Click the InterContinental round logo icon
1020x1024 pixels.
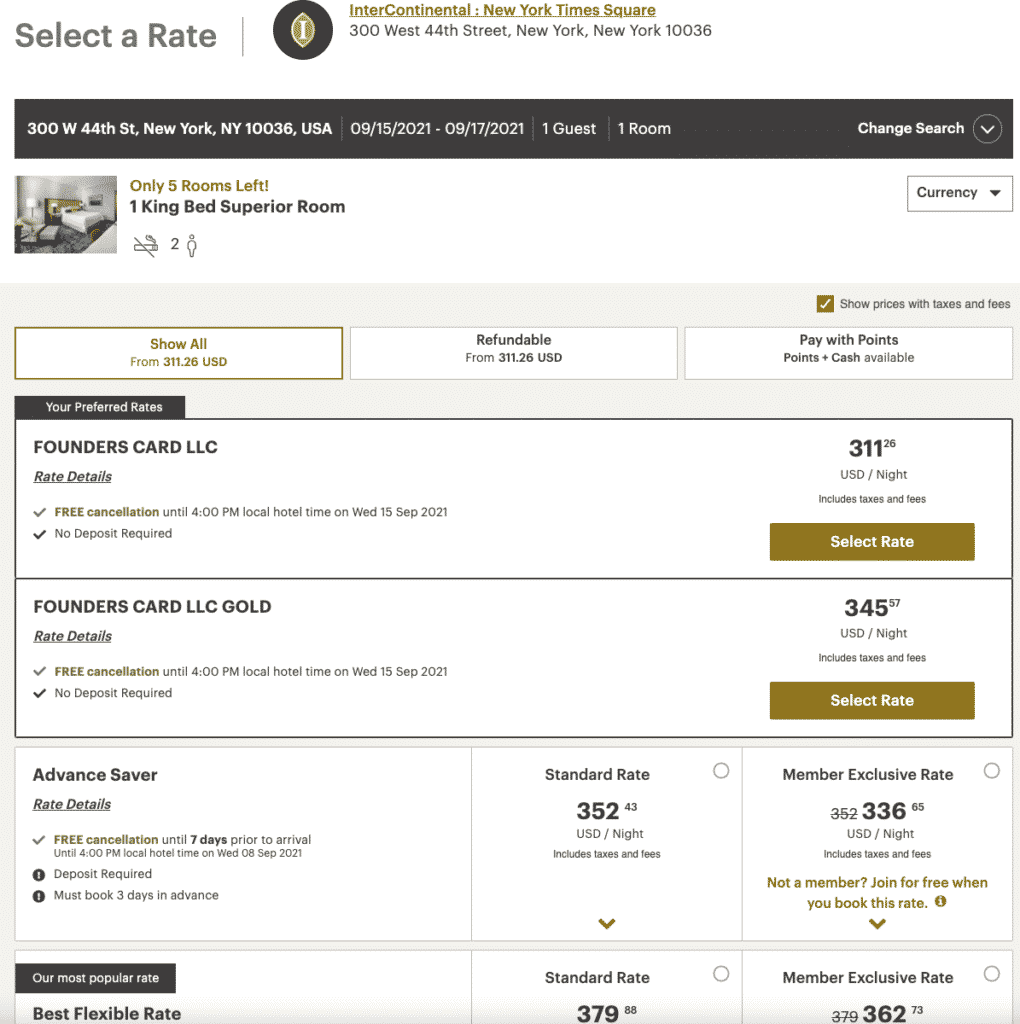point(303,31)
